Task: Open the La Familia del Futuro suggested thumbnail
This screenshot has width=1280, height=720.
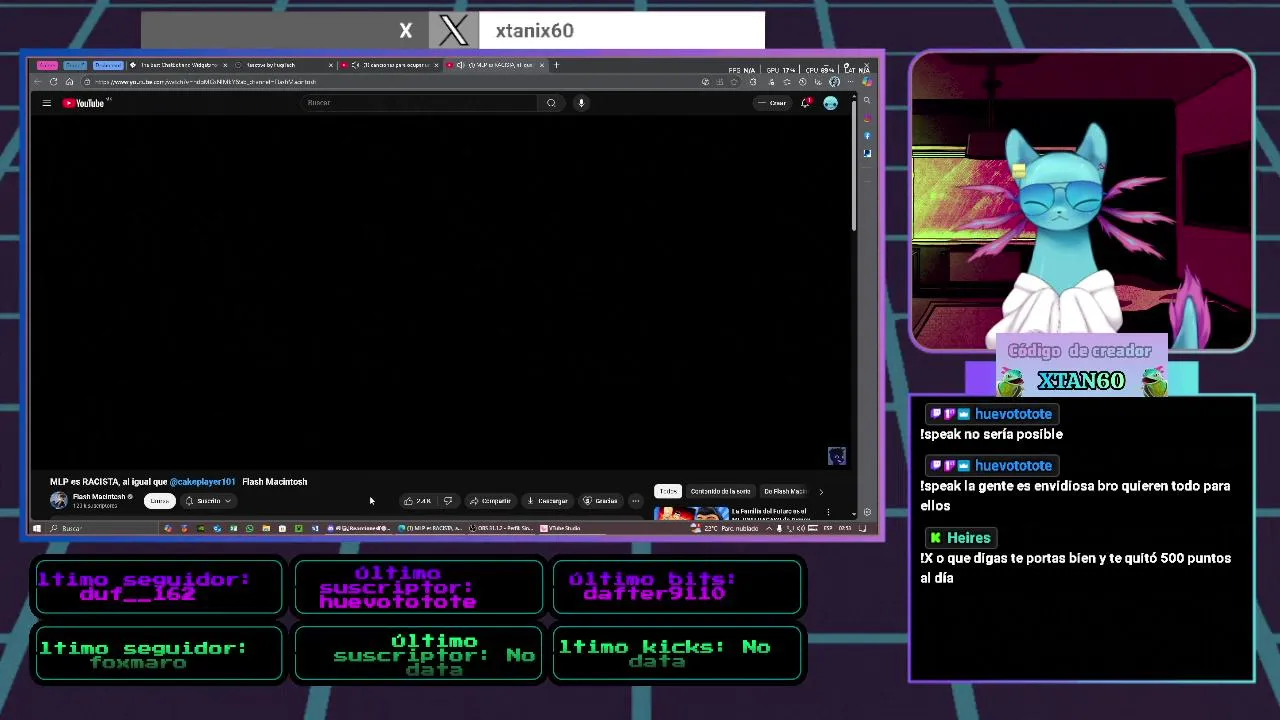Action: click(x=691, y=514)
